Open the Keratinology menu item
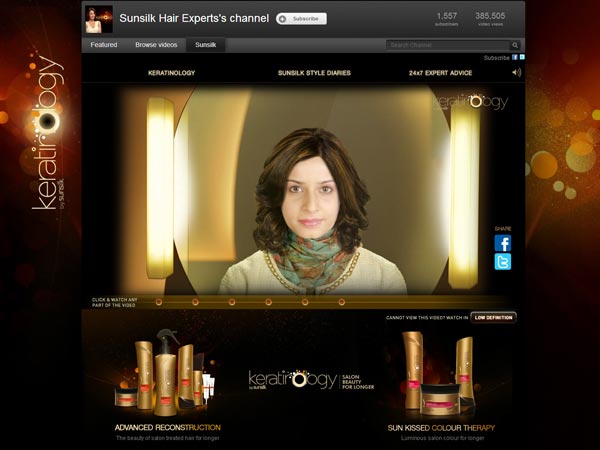 (x=171, y=73)
